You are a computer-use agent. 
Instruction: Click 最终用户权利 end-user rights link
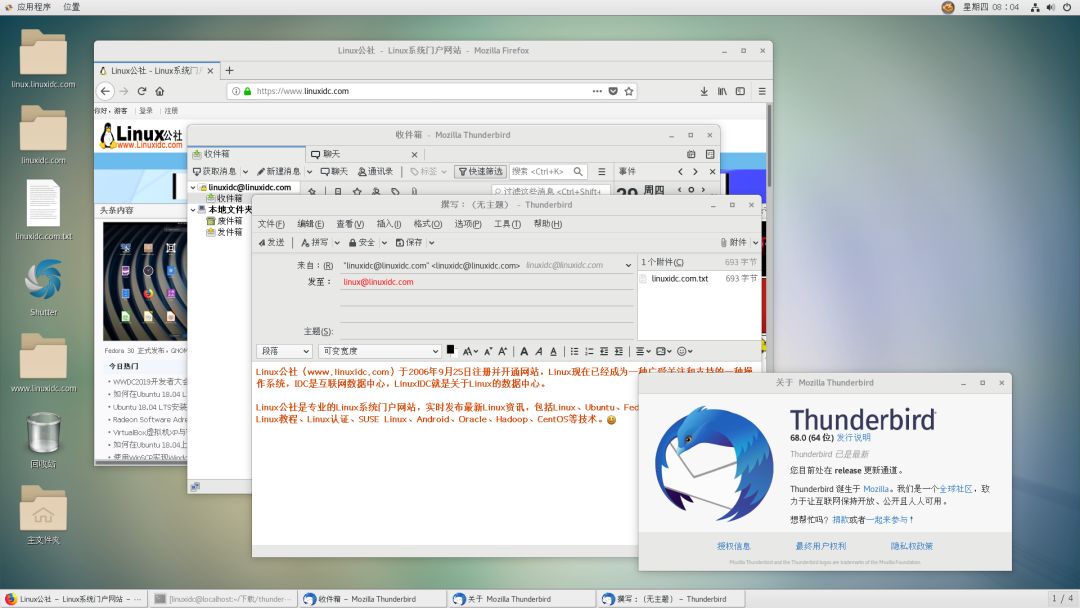click(820, 546)
